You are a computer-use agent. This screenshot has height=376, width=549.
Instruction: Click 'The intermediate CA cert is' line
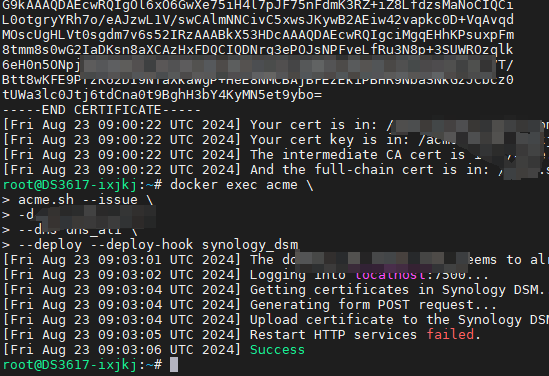point(357,155)
